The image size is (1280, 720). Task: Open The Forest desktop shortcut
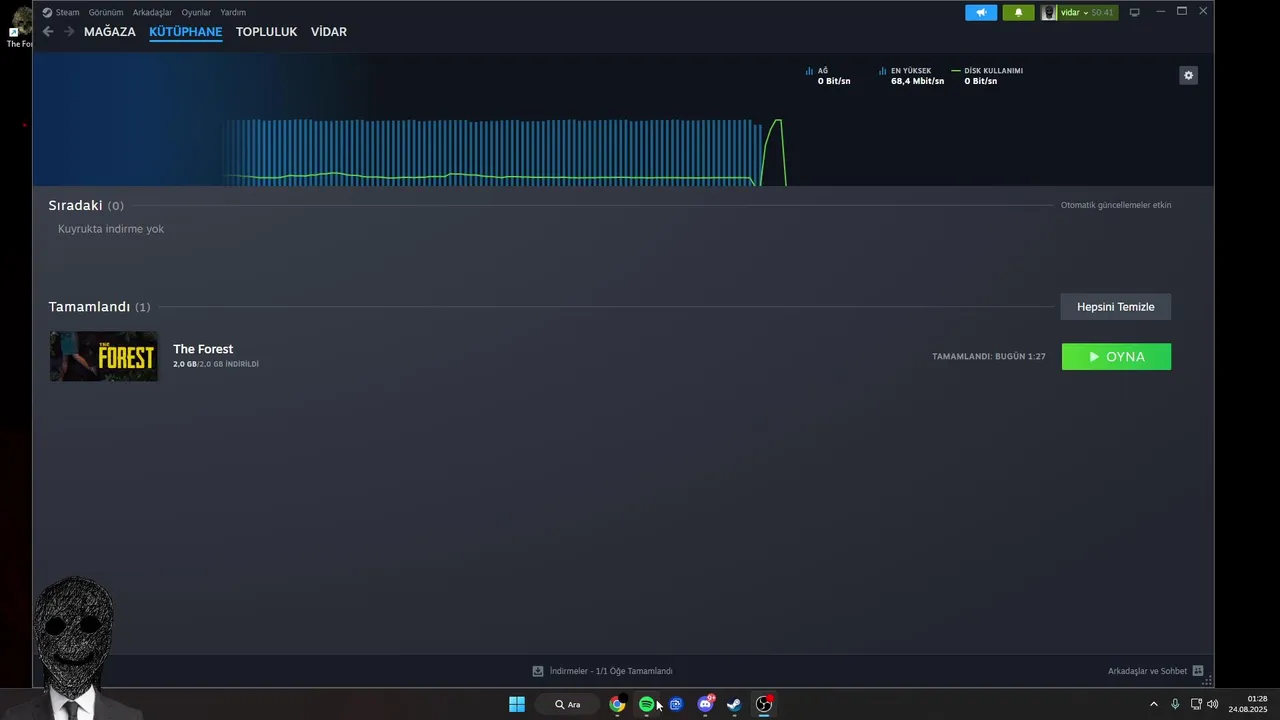click(x=17, y=27)
